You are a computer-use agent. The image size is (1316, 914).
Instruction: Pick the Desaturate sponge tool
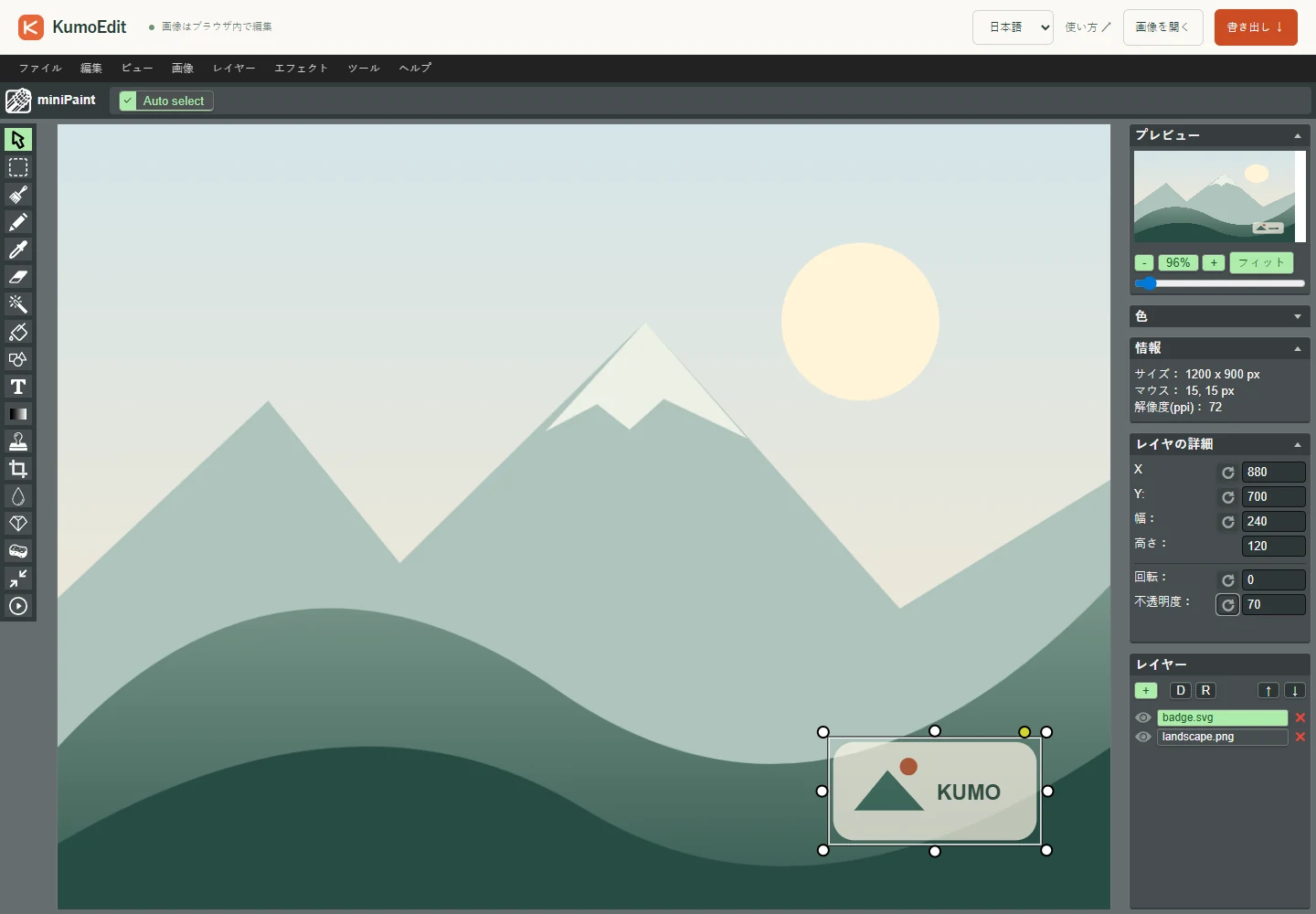point(18,551)
